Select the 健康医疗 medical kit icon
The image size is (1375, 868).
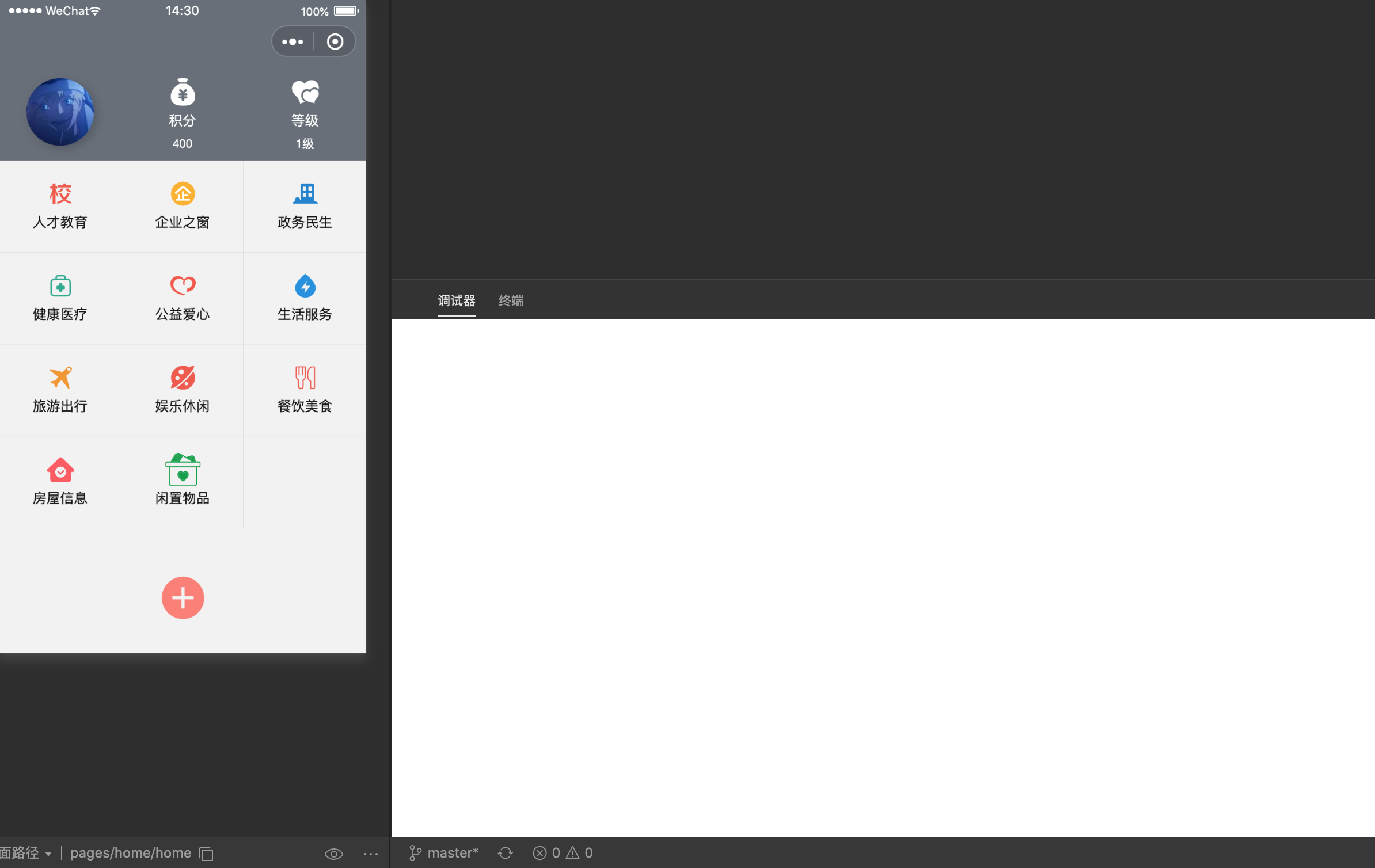(60, 286)
